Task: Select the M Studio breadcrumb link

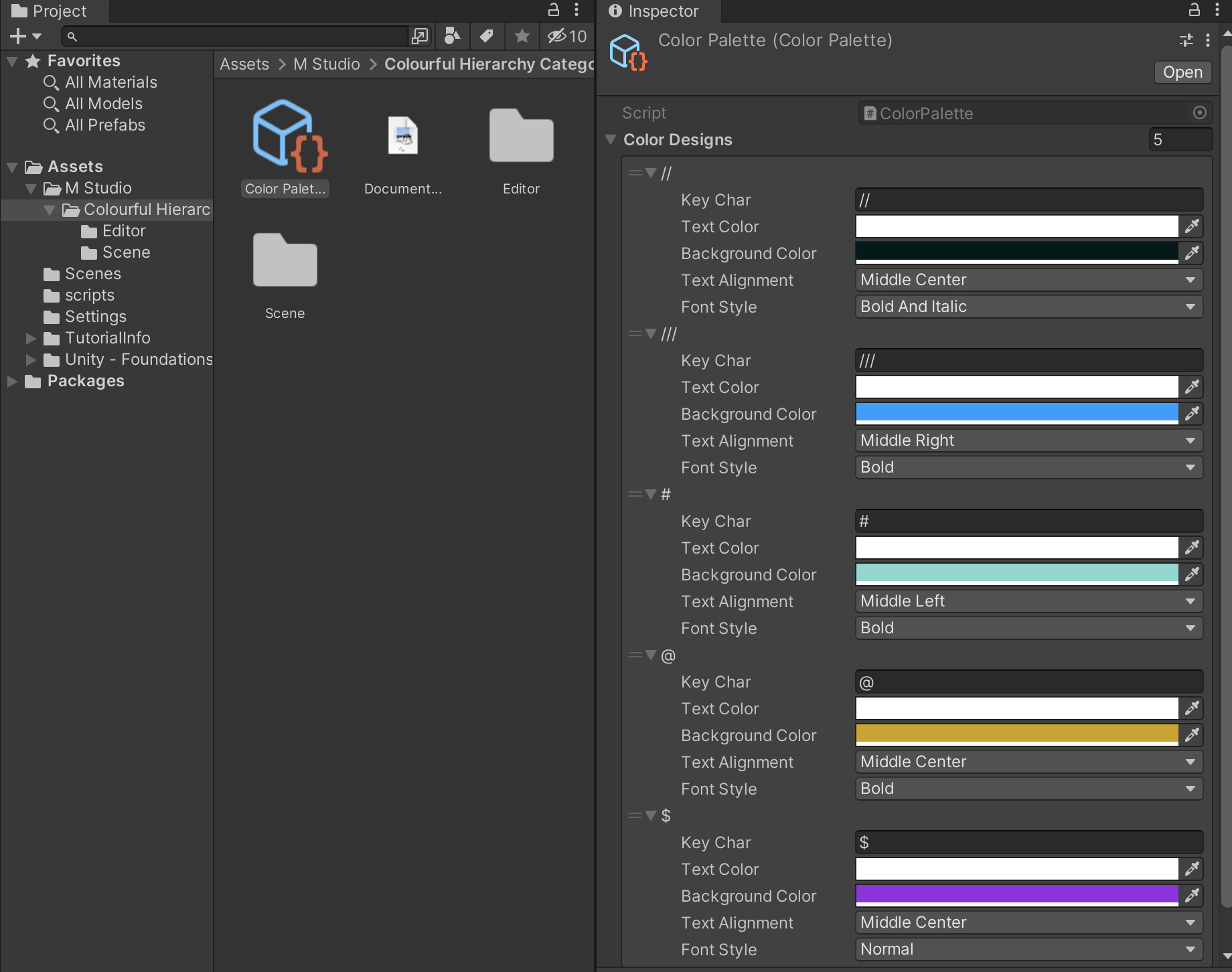Action: pyautogui.click(x=327, y=64)
